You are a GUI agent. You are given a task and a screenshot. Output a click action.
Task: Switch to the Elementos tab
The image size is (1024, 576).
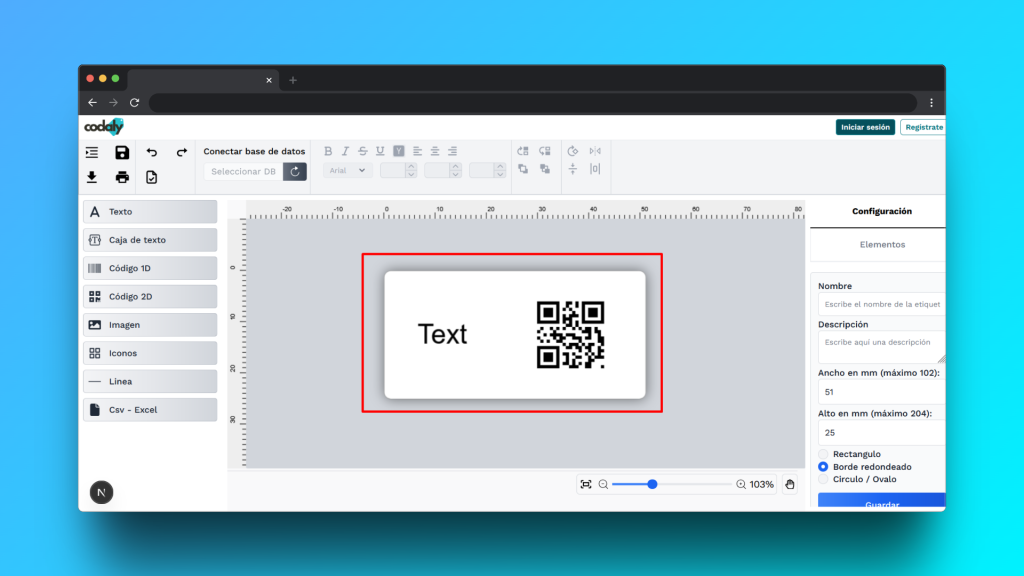click(882, 244)
